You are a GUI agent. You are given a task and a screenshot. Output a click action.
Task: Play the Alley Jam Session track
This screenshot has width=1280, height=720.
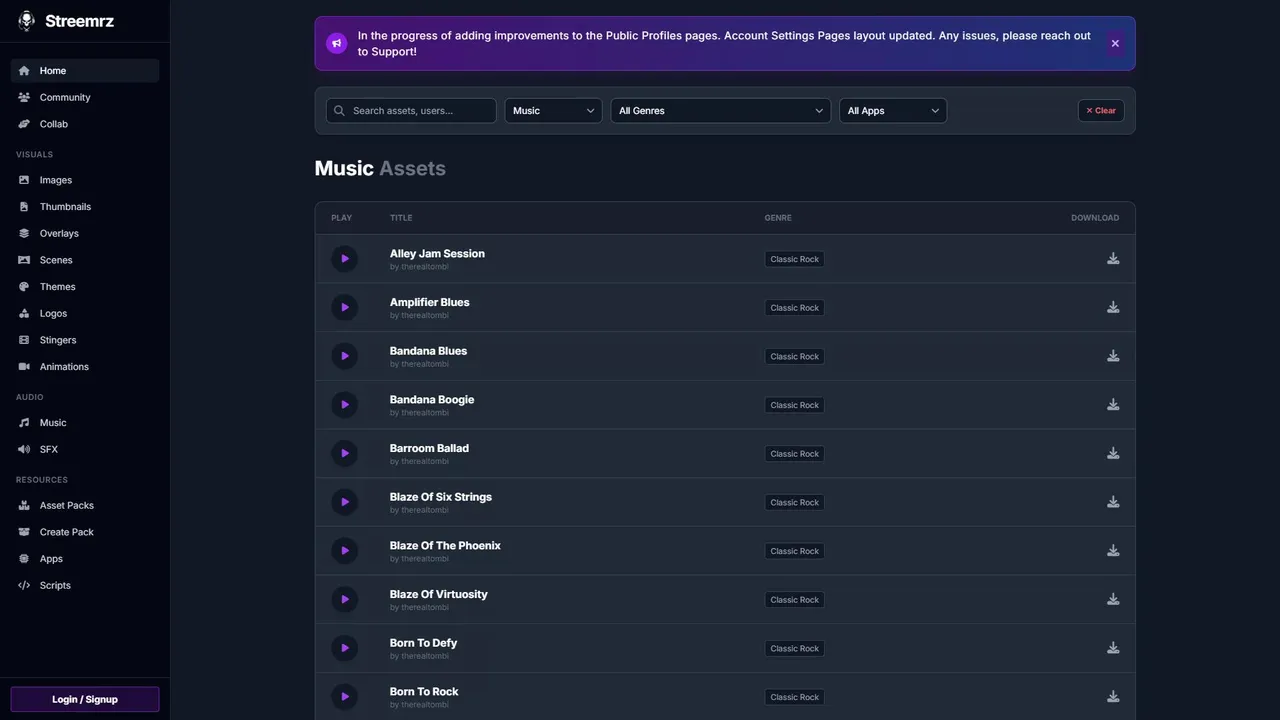[344, 259]
